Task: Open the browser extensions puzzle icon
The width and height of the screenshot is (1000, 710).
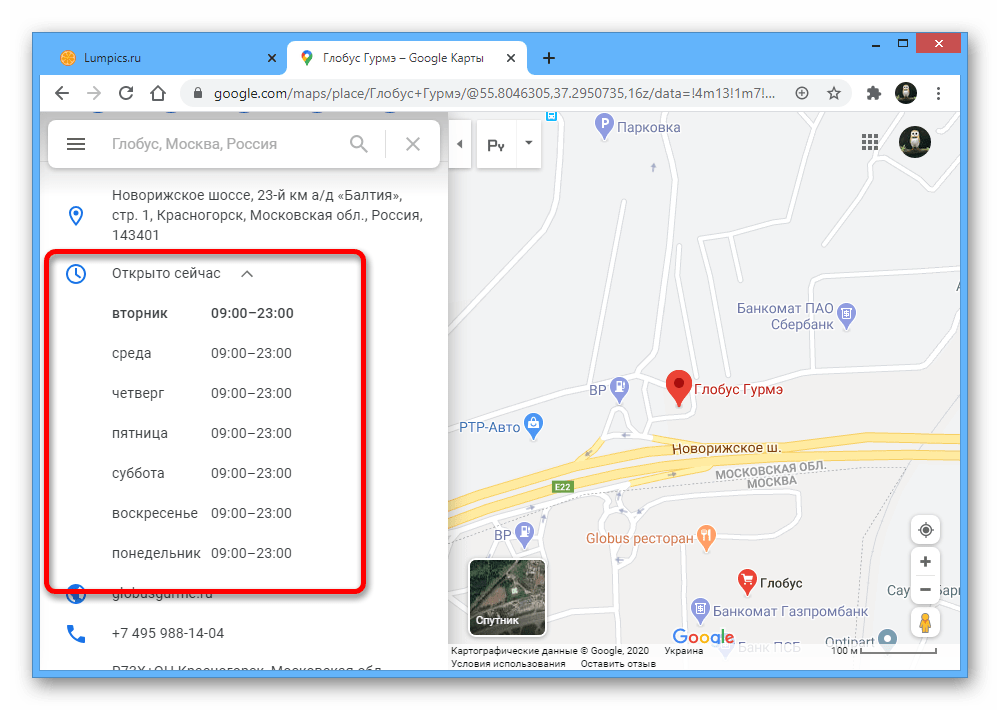Action: (x=873, y=93)
